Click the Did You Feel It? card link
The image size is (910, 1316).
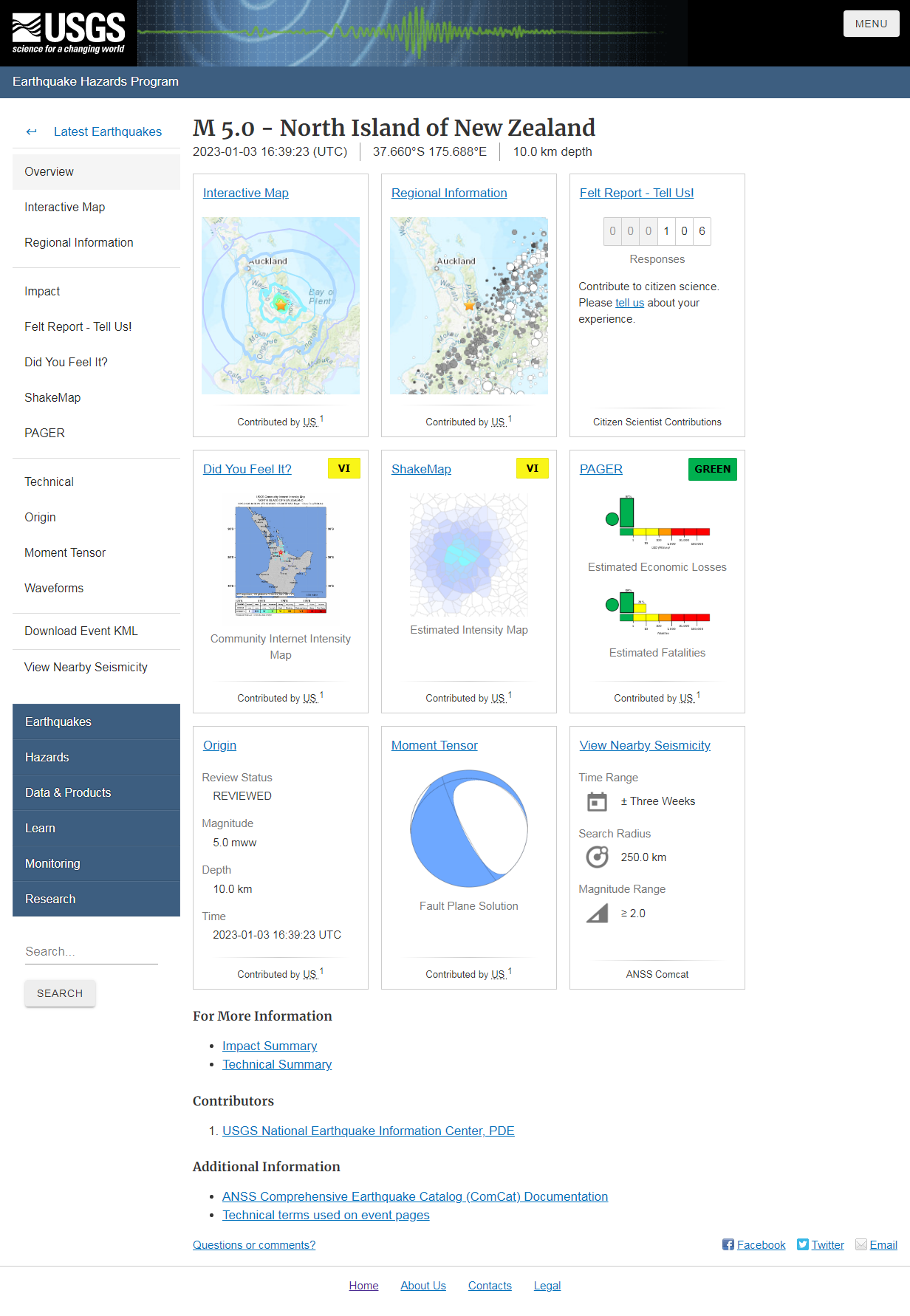[x=247, y=469]
